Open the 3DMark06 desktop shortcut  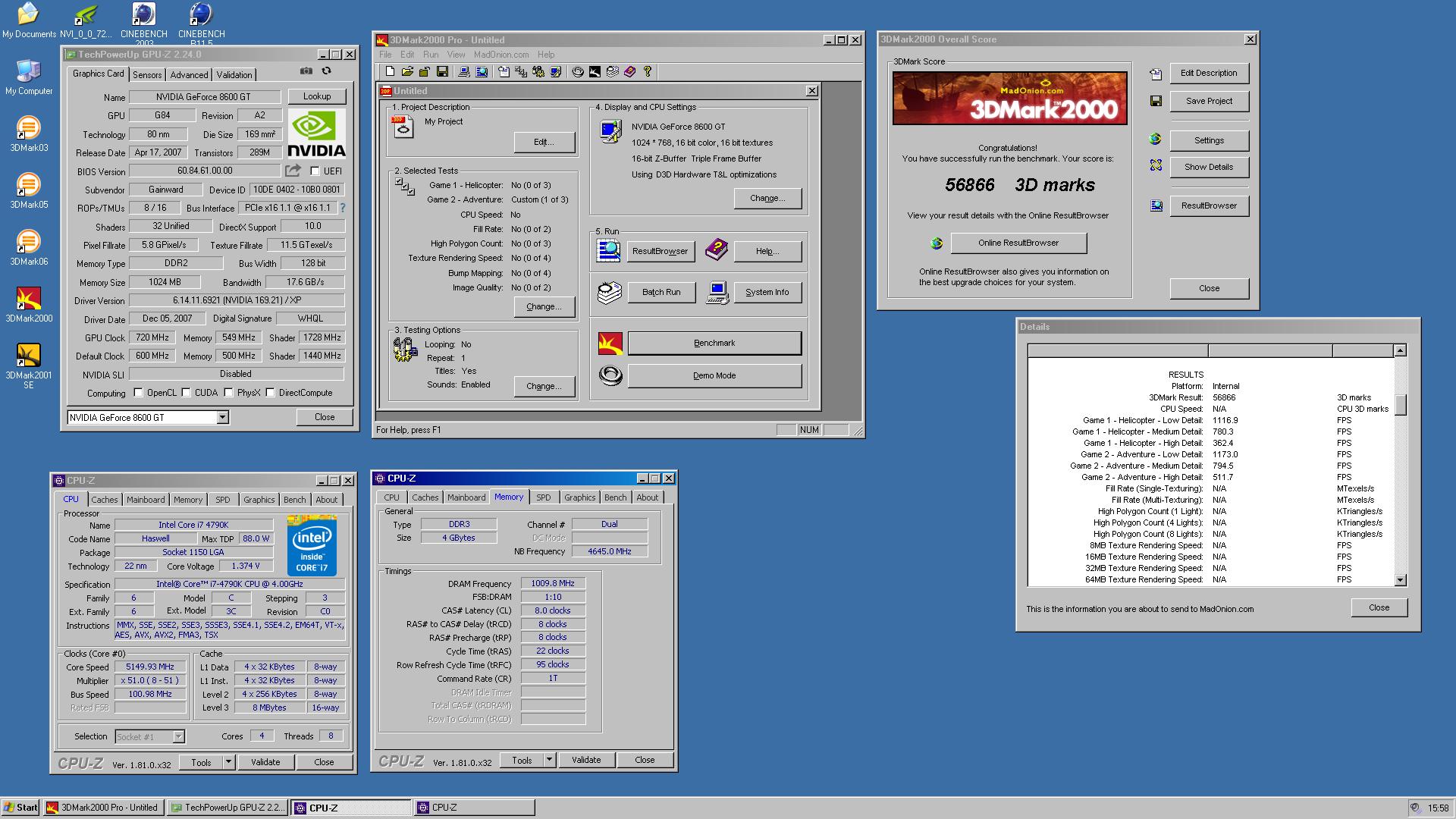pyautogui.click(x=29, y=248)
